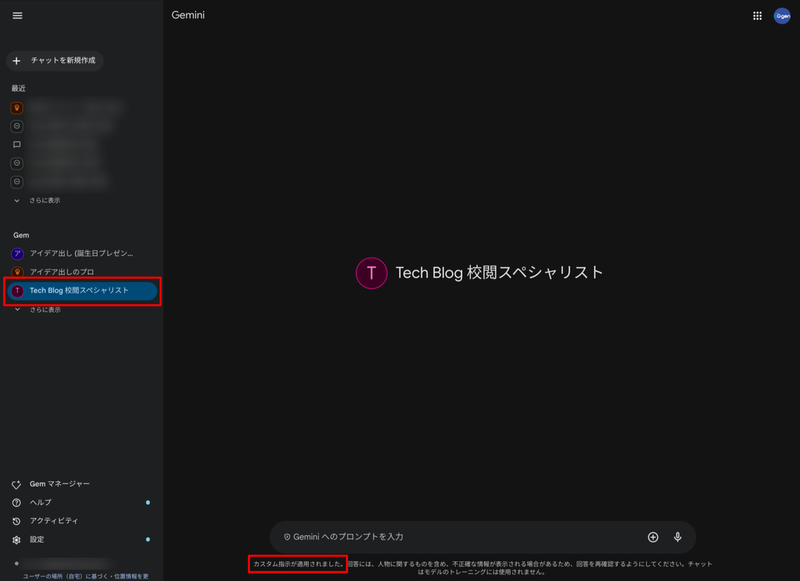Click the activity history clock icon
This screenshot has width=800, height=581.
(16, 521)
